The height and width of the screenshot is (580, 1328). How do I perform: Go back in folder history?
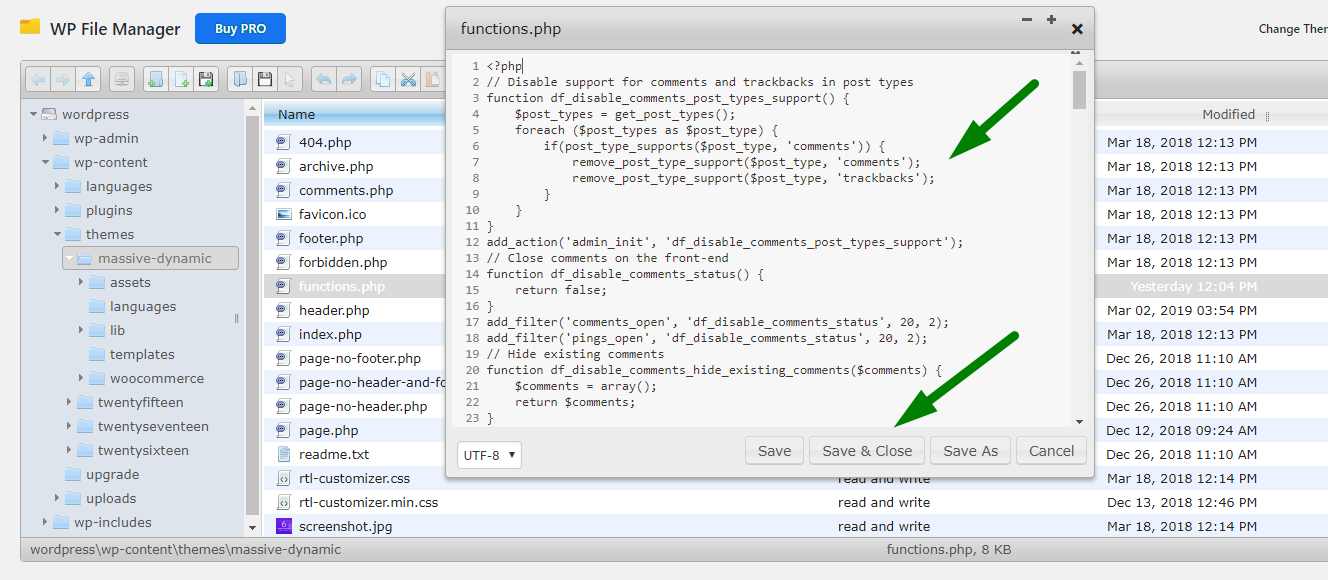pyautogui.click(x=38, y=79)
